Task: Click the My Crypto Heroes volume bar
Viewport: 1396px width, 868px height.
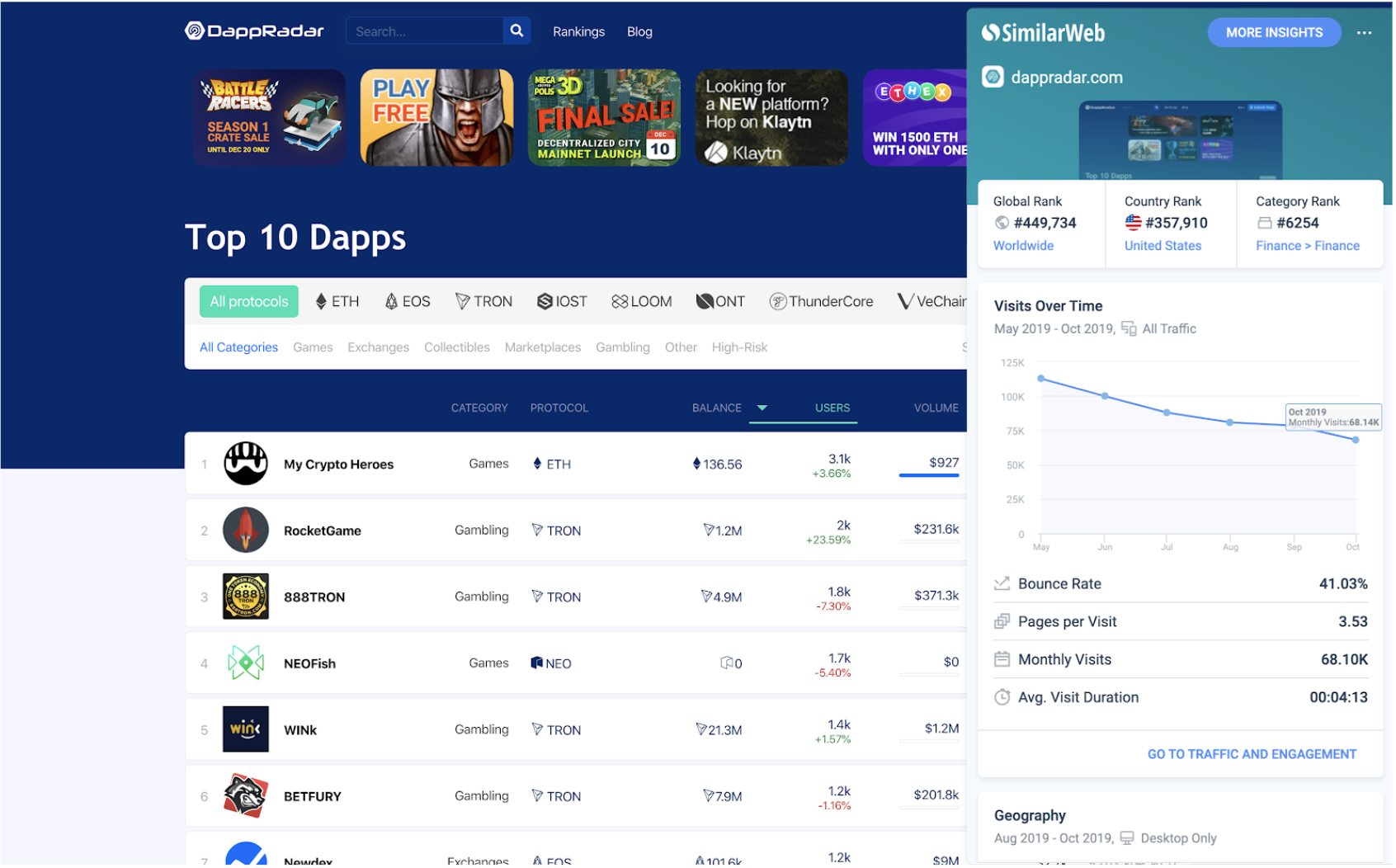Action: 929,475
